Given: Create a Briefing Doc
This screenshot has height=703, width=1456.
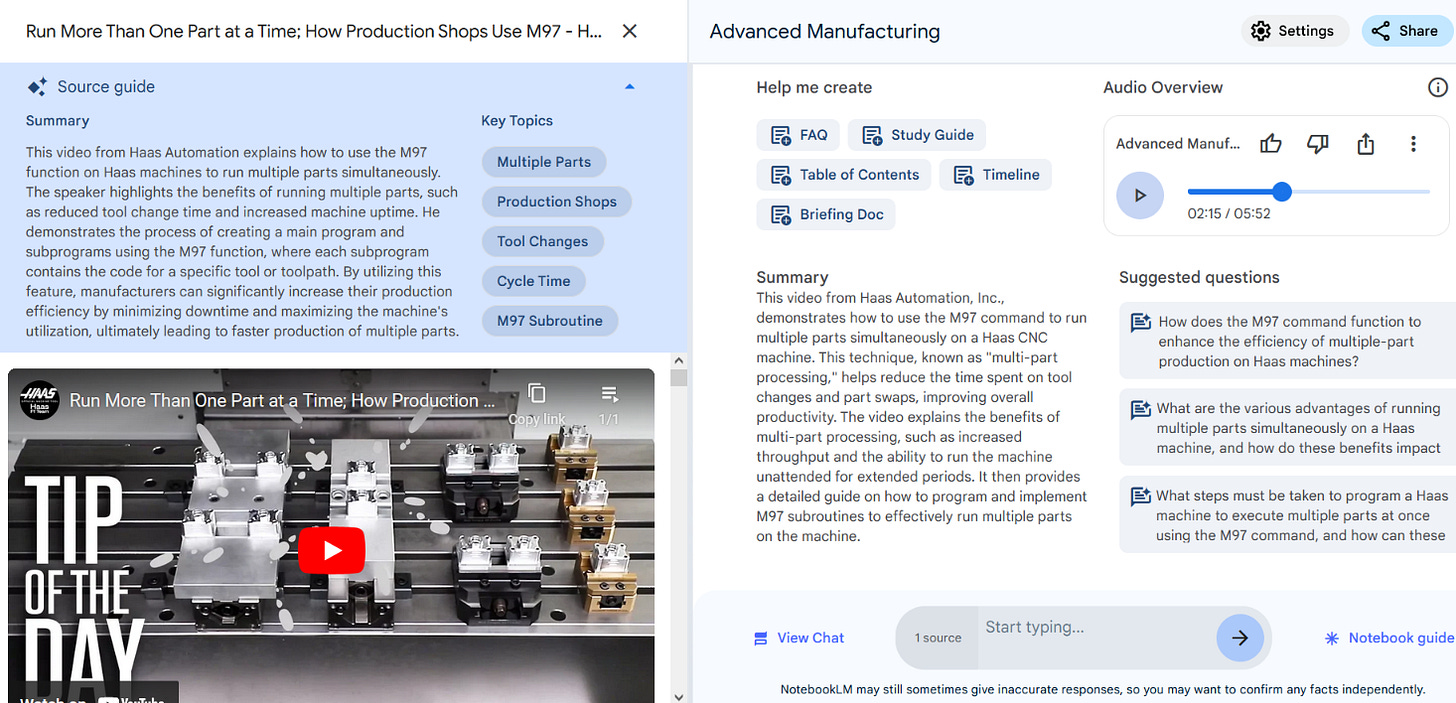Looking at the screenshot, I should tap(826, 215).
